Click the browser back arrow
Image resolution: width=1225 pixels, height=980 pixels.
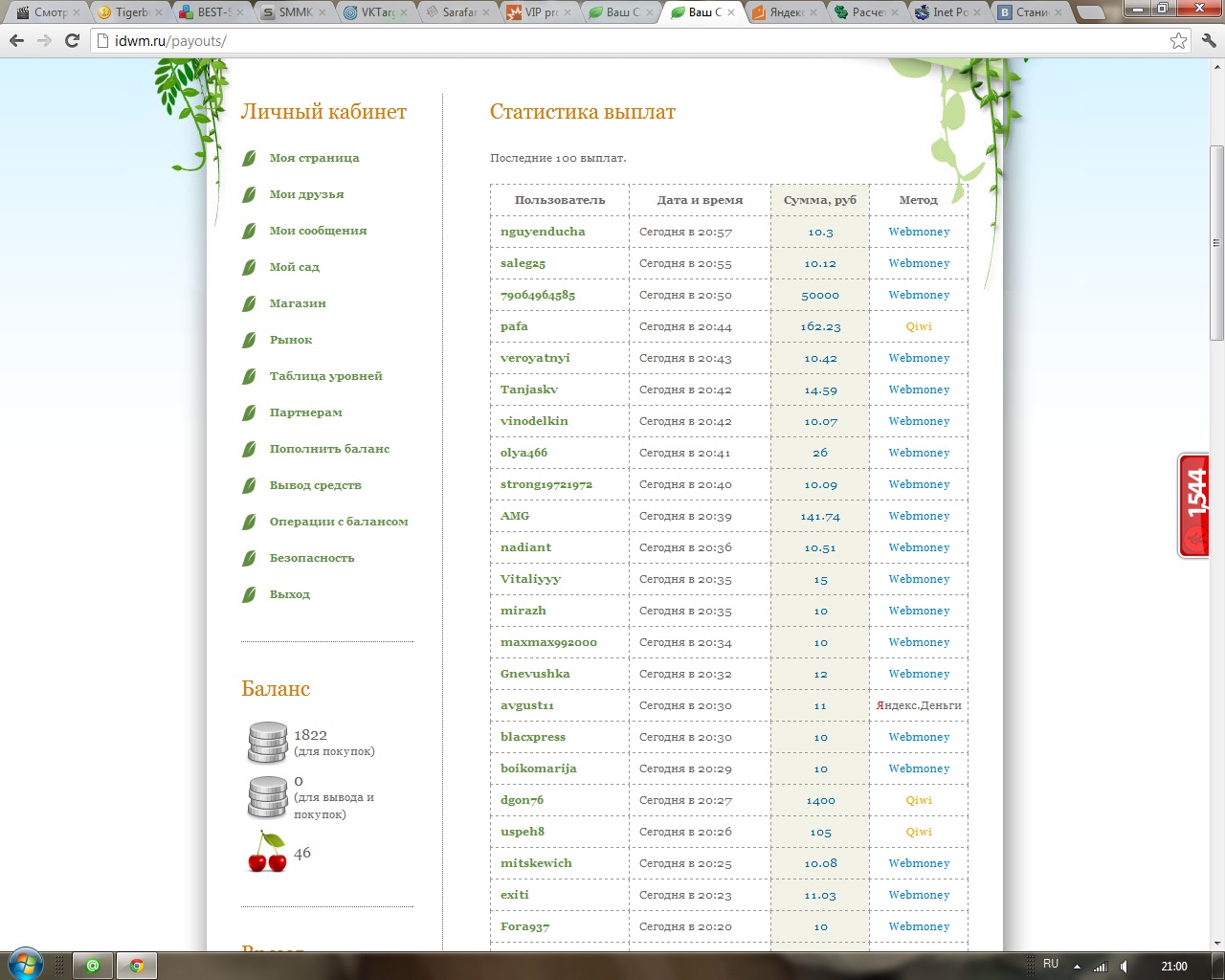pyautogui.click(x=16, y=40)
